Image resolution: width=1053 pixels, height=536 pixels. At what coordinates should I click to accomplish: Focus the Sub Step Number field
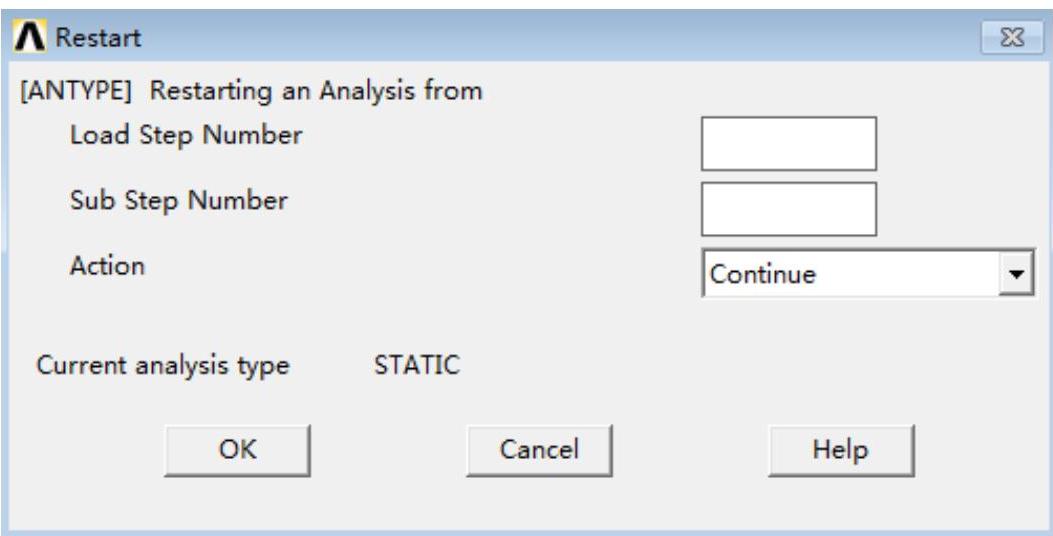(x=788, y=209)
